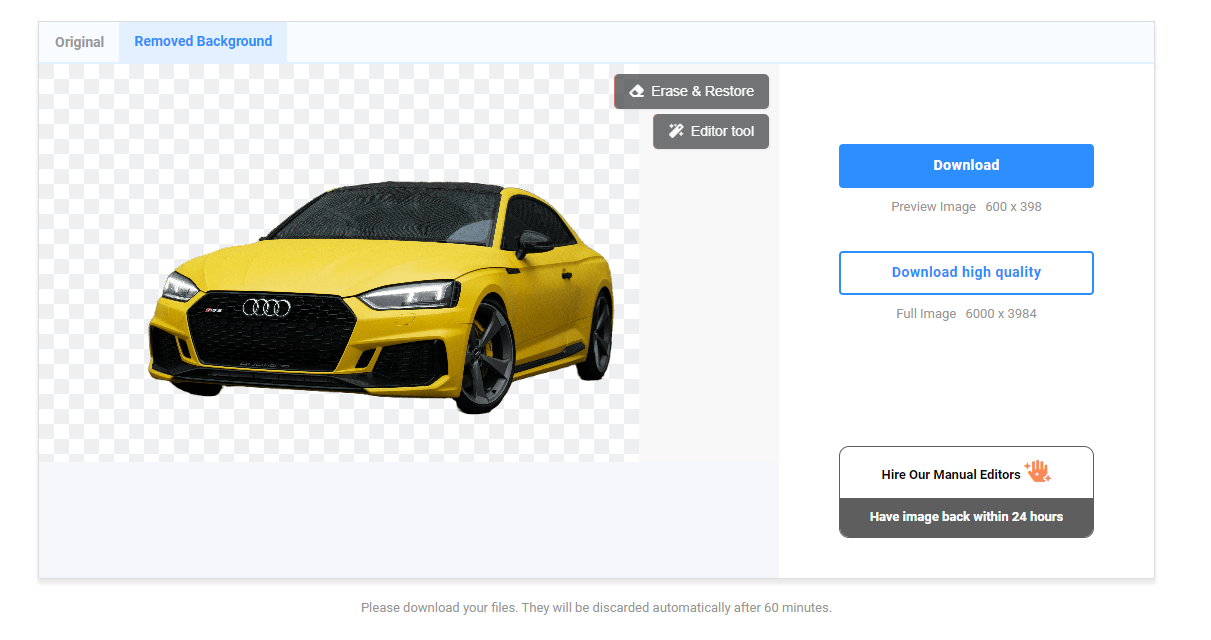Image resolution: width=1211 pixels, height=640 pixels.
Task: Click Hire Our Manual Editors button
Action: [x=966, y=473]
